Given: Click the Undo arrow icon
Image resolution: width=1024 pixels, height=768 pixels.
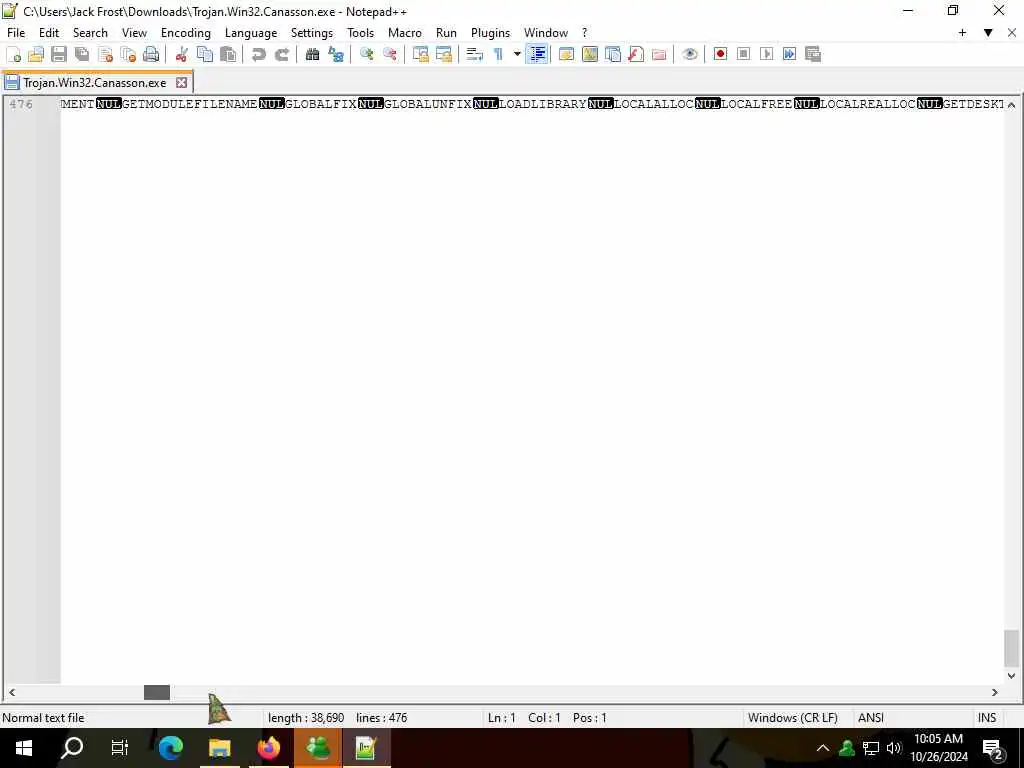Looking at the screenshot, I should 259,54.
